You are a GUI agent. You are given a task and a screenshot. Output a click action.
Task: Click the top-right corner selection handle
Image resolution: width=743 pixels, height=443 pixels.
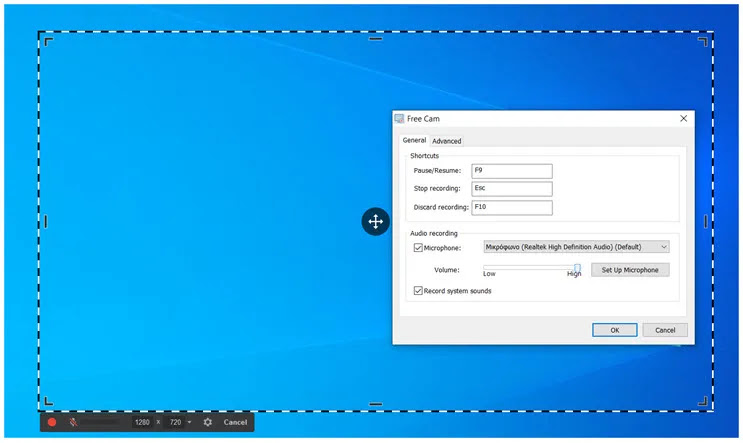click(703, 42)
